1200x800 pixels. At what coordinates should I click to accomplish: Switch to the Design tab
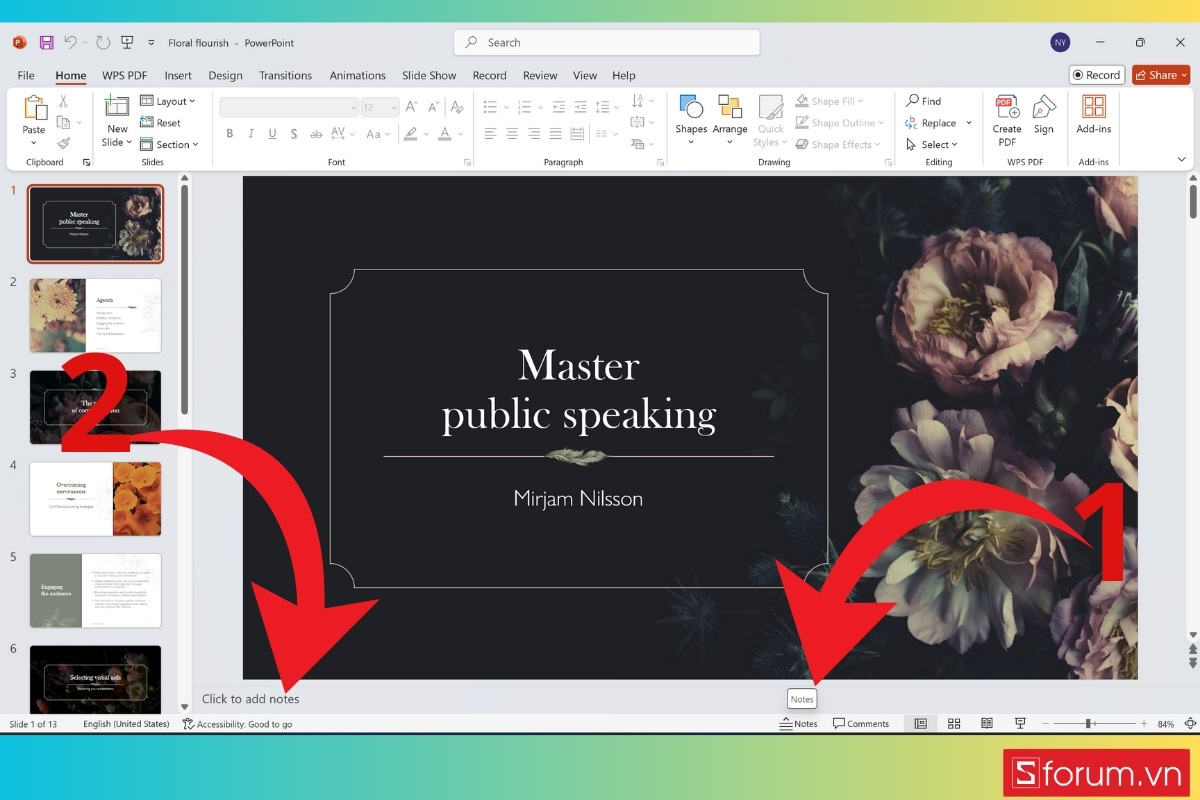click(225, 75)
